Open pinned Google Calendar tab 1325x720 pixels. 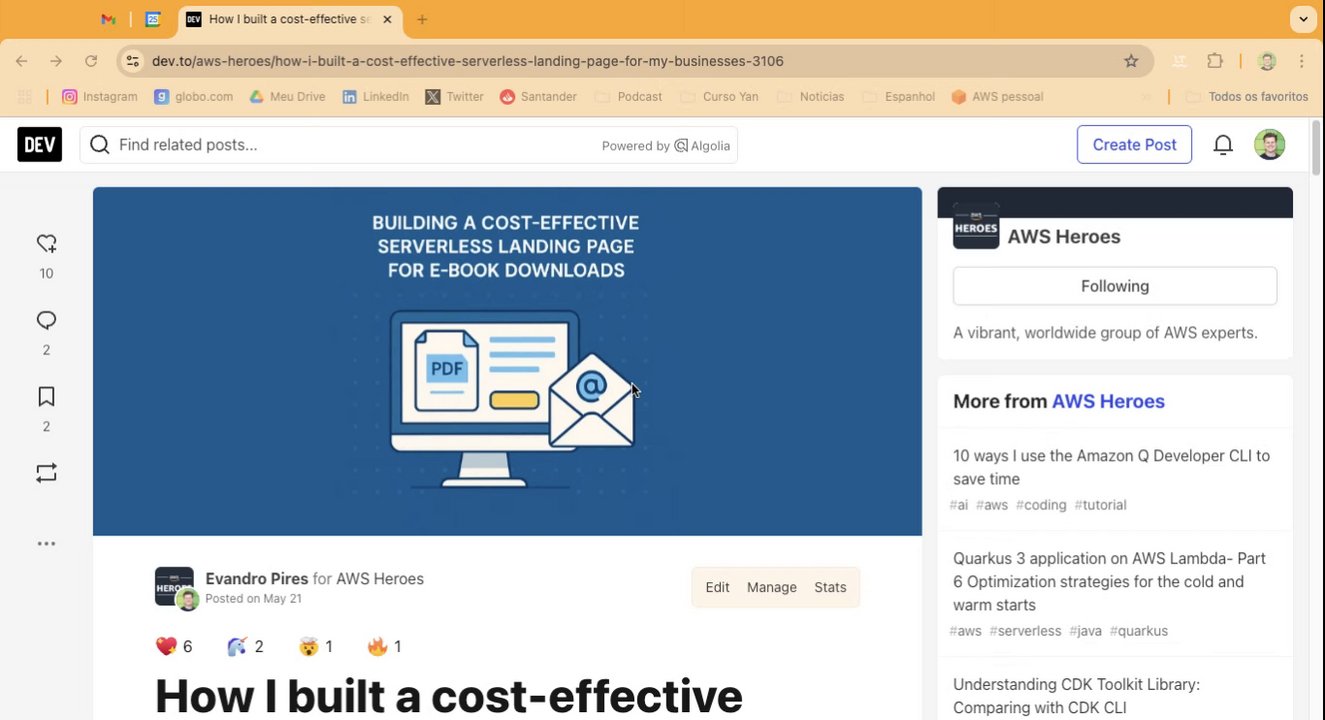[x=153, y=19]
